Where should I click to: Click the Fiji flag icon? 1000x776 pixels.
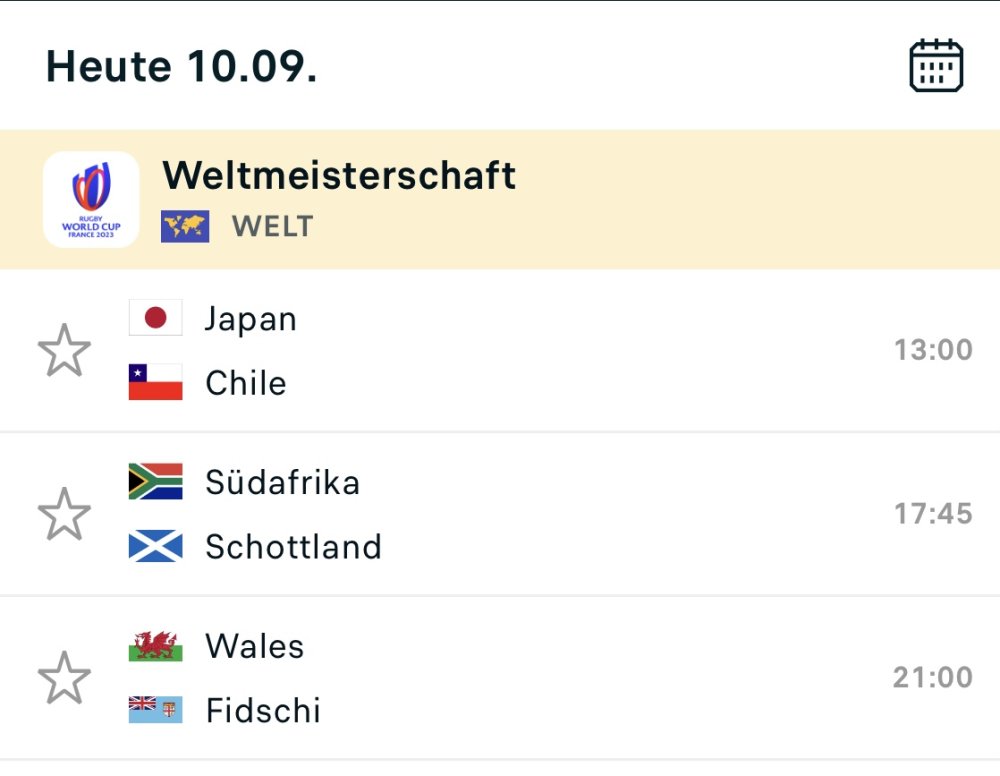156,710
